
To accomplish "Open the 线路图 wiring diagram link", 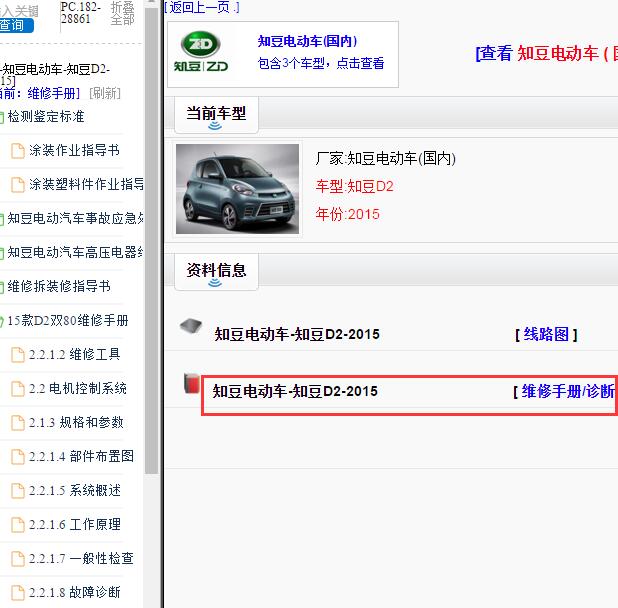I will (x=546, y=335).
